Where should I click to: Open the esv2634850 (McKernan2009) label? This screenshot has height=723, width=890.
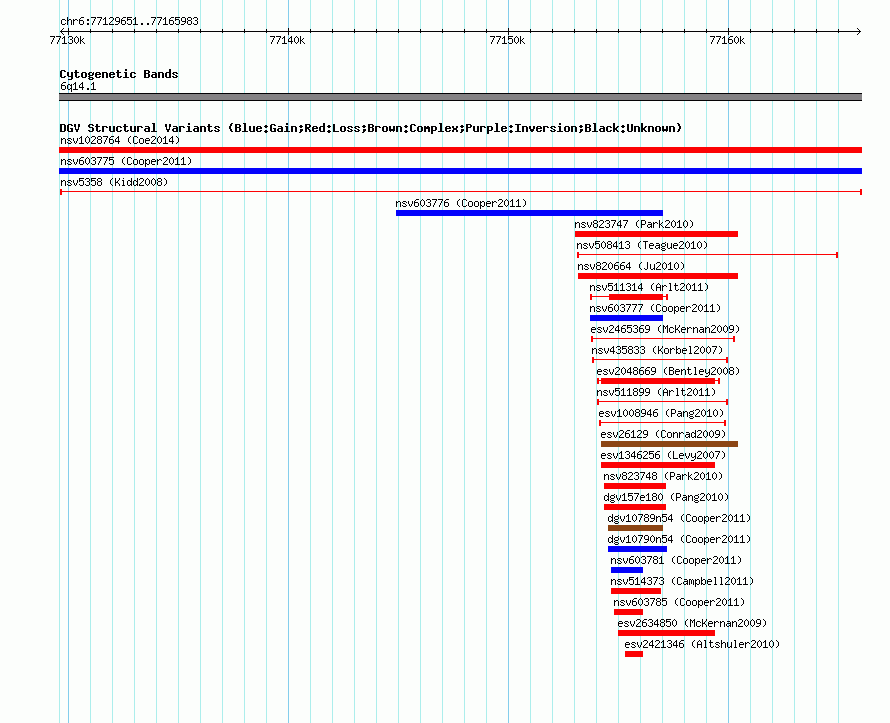(x=692, y=623)
